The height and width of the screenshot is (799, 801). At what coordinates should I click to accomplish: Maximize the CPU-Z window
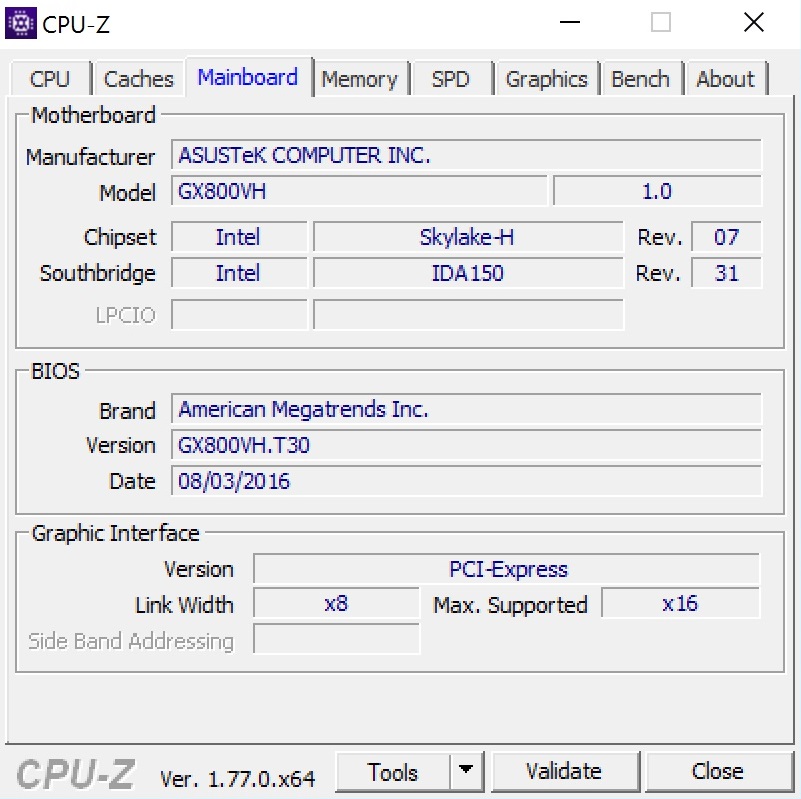pyautogui.click(x=661, y=23)
